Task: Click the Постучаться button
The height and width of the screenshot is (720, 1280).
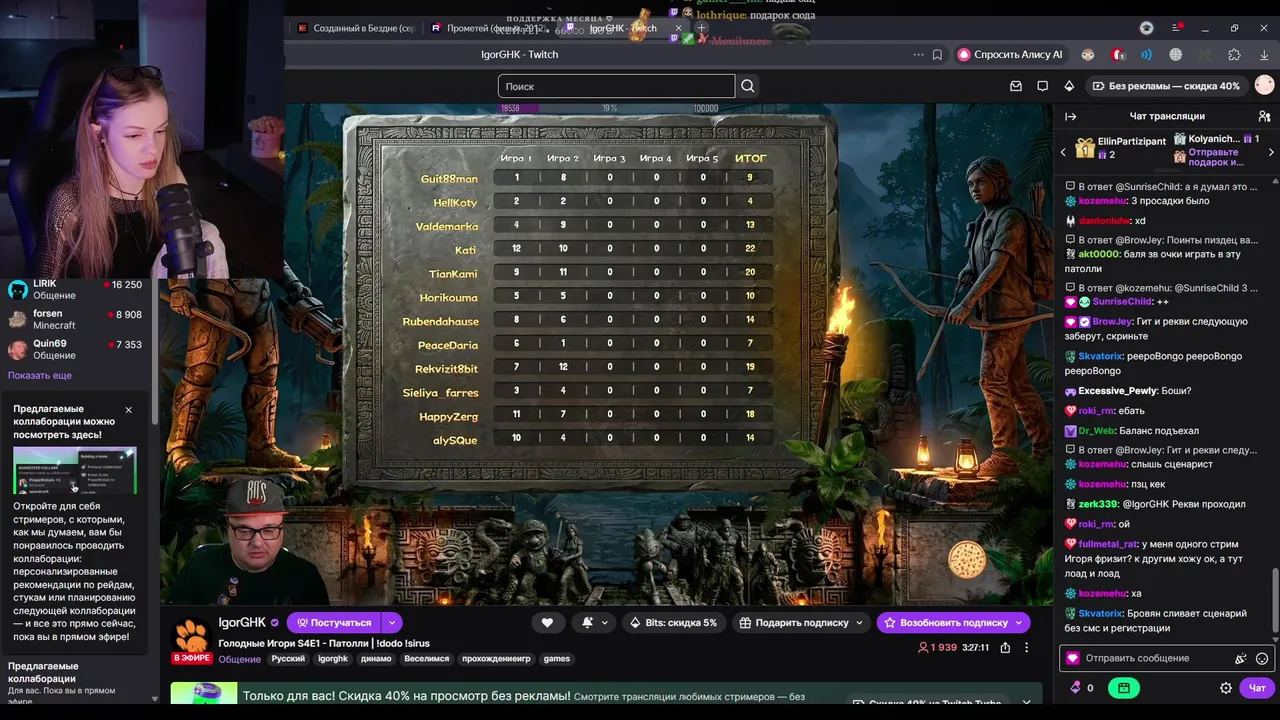Action: tap(334, 622)
